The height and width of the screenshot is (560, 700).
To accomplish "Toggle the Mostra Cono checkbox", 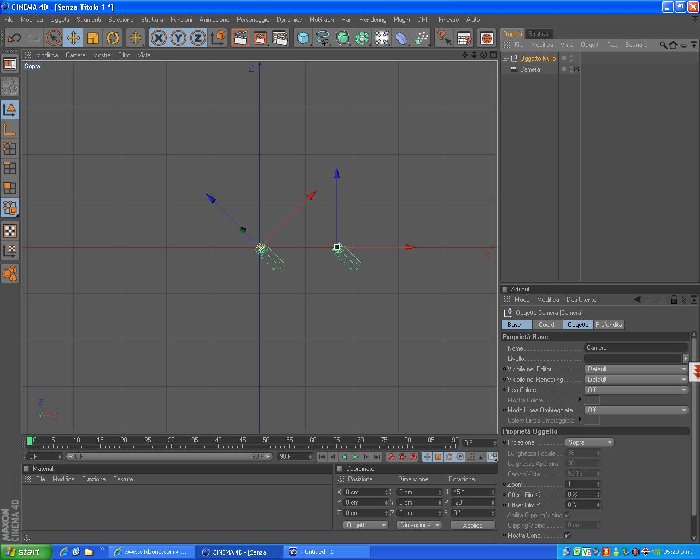I will 567,535.
